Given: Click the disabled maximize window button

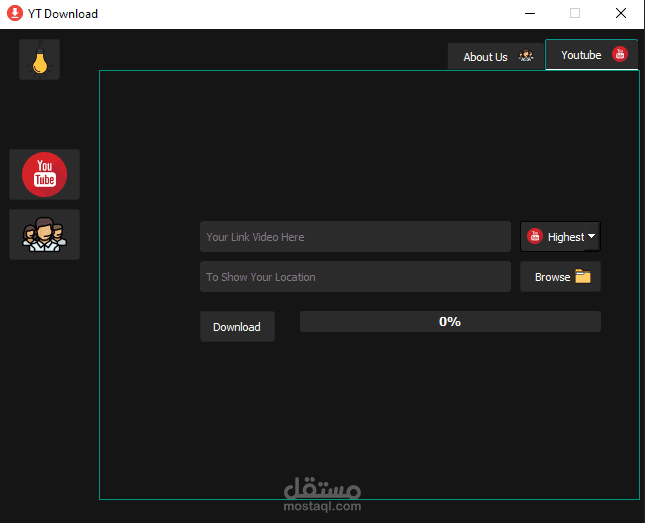Looking at the screenshot, I should 575,14.
